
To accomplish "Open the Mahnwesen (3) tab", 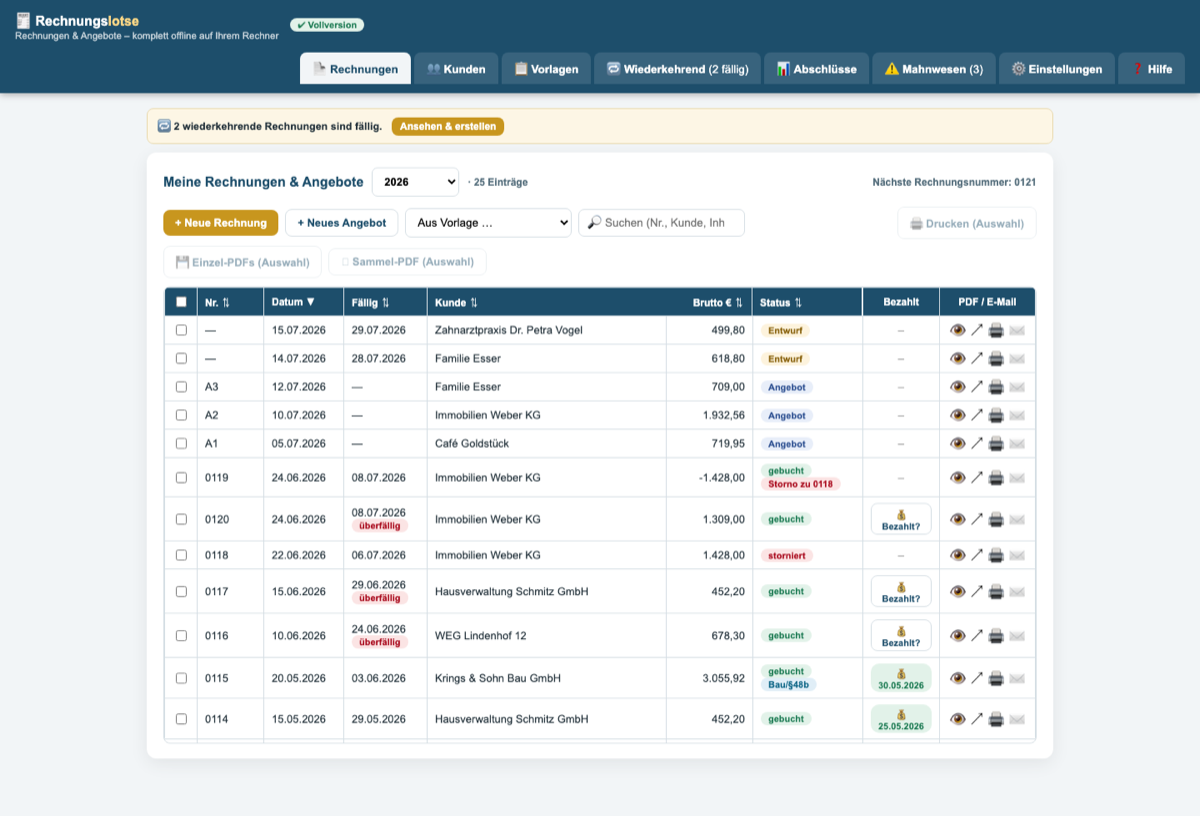I will (x=934, y=69).
